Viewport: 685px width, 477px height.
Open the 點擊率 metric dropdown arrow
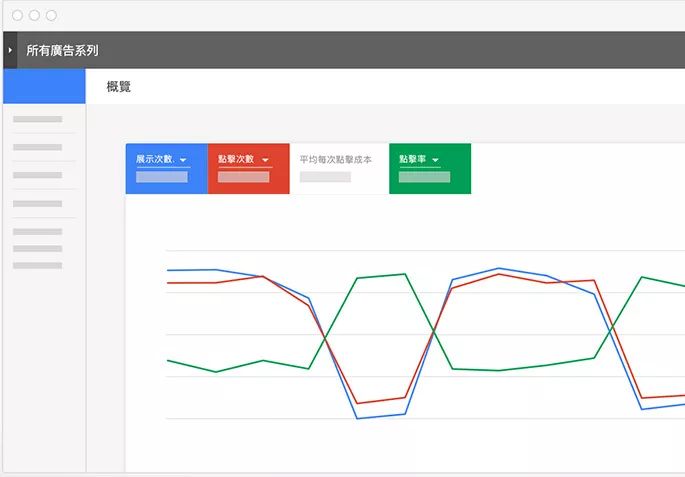435,160
